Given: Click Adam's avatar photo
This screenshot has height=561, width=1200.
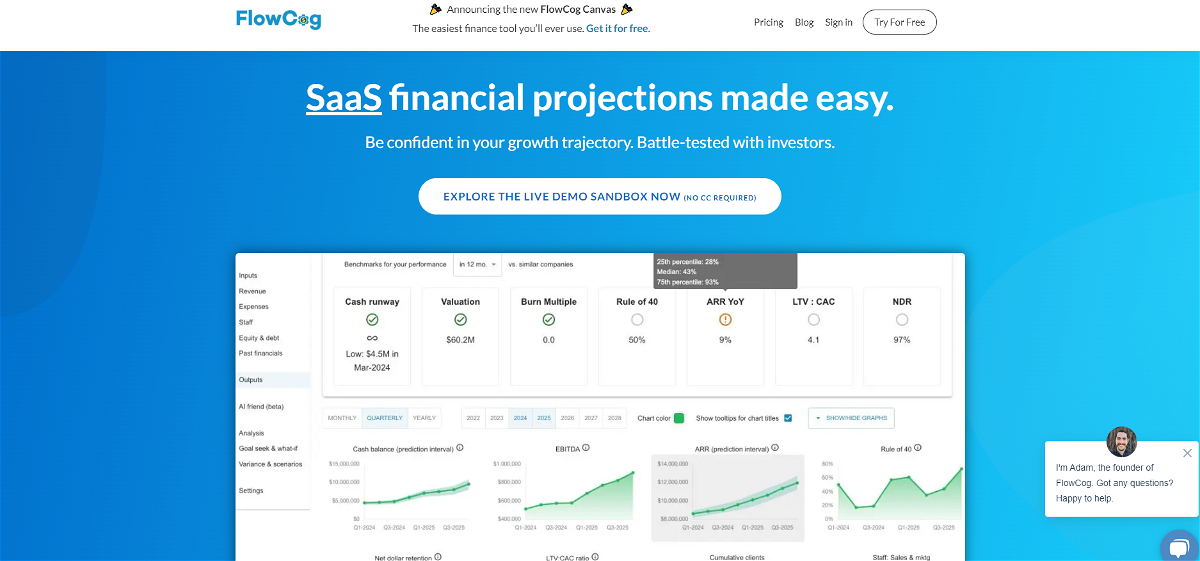Looking at the screenshot, I should tap(1122, 442).
